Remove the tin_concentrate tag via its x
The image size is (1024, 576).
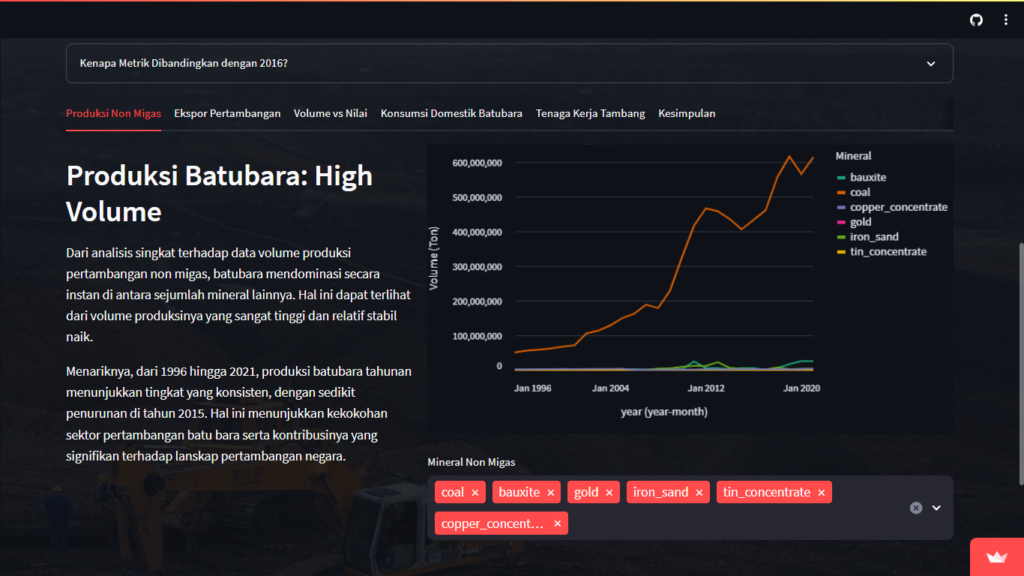[x=821, y=492]
